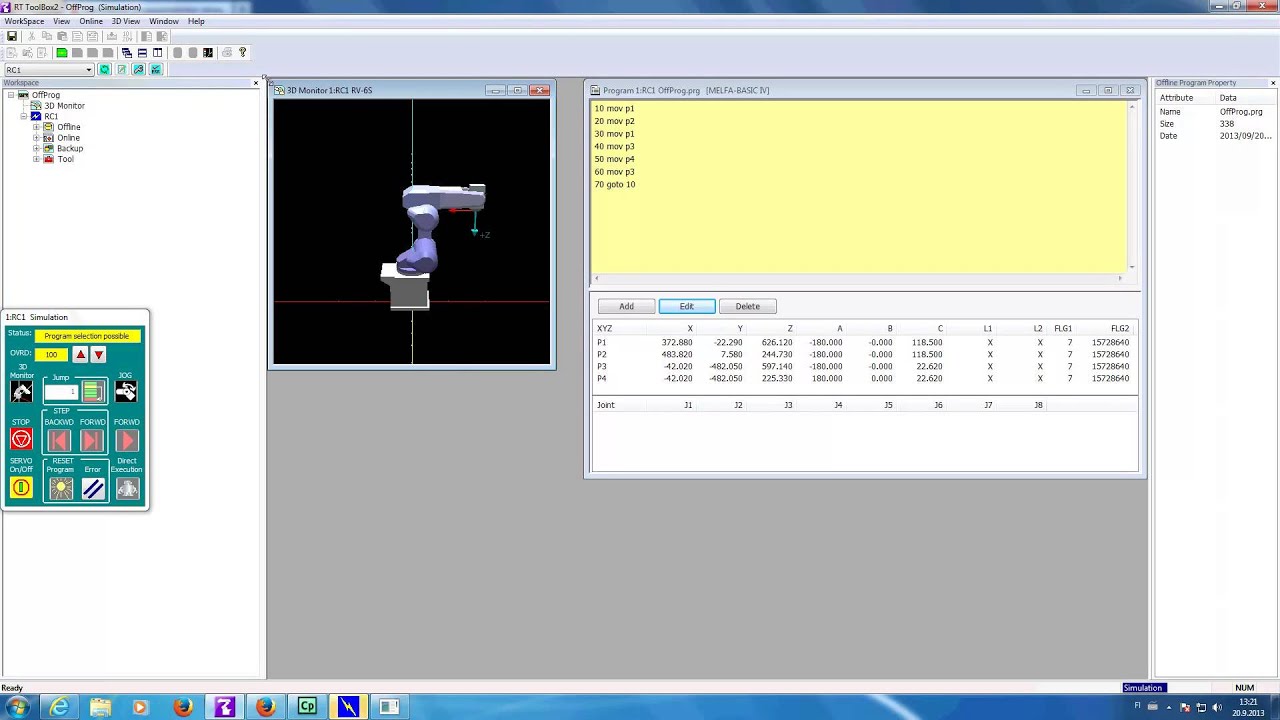Open Internet Explorer from the taskbar
Screen dimensions: 1280x720
[60, 707]
